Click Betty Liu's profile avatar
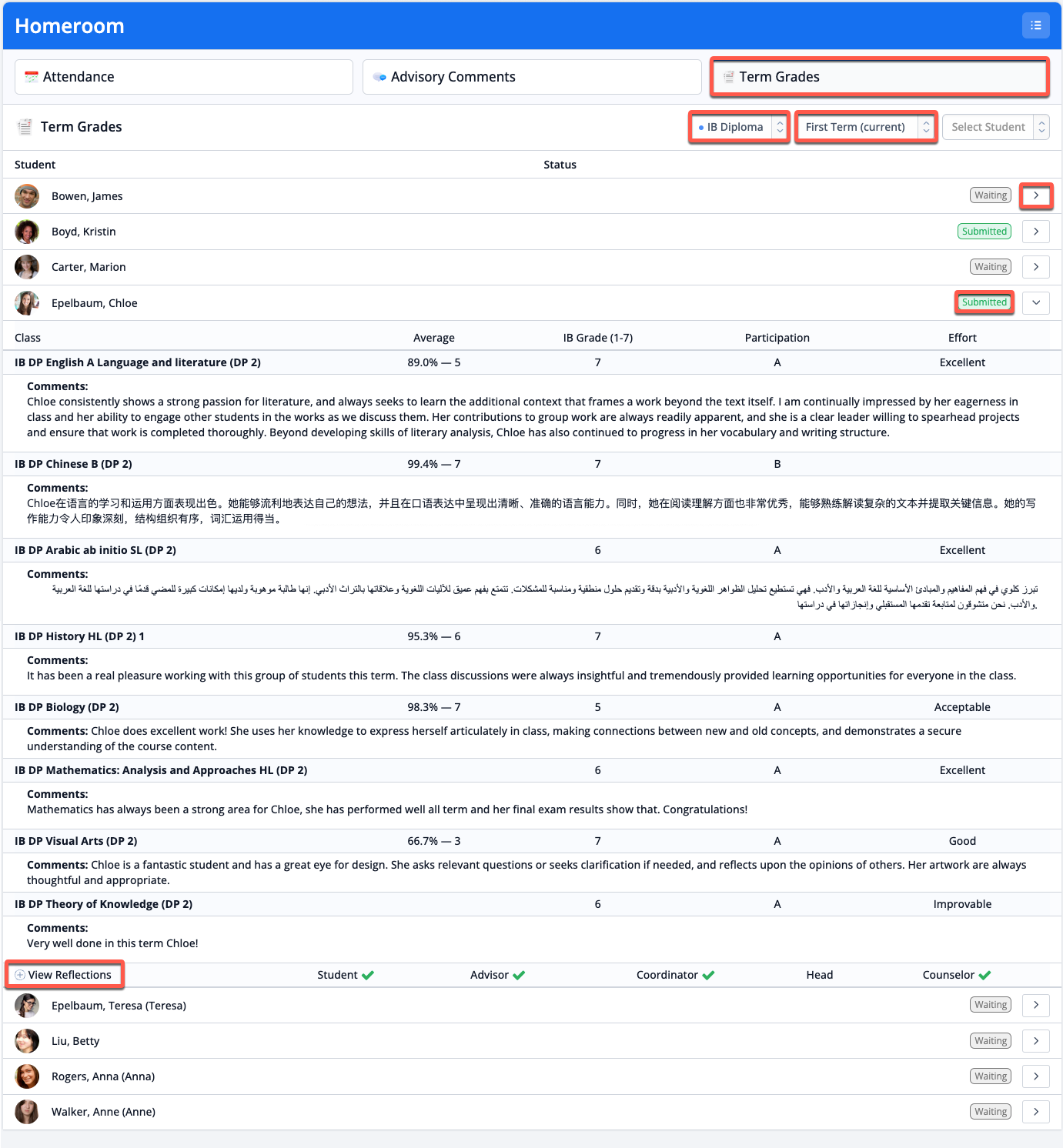The width and height of the screenshot is (1063, 1148). (26, 1040)
